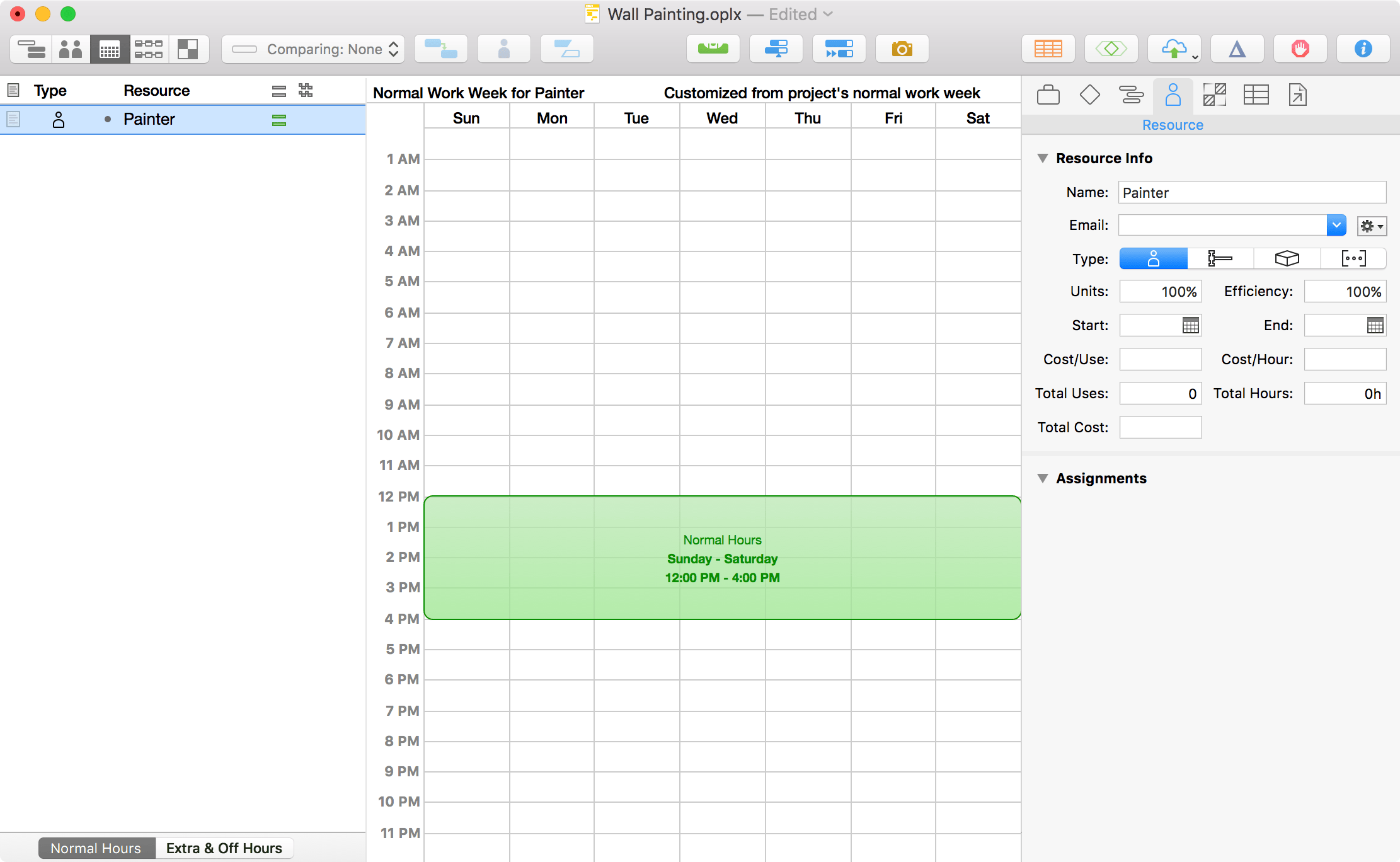Select the Staff/Human resource type icon
Screen dimensions: 1400x862
[1153, 259]
